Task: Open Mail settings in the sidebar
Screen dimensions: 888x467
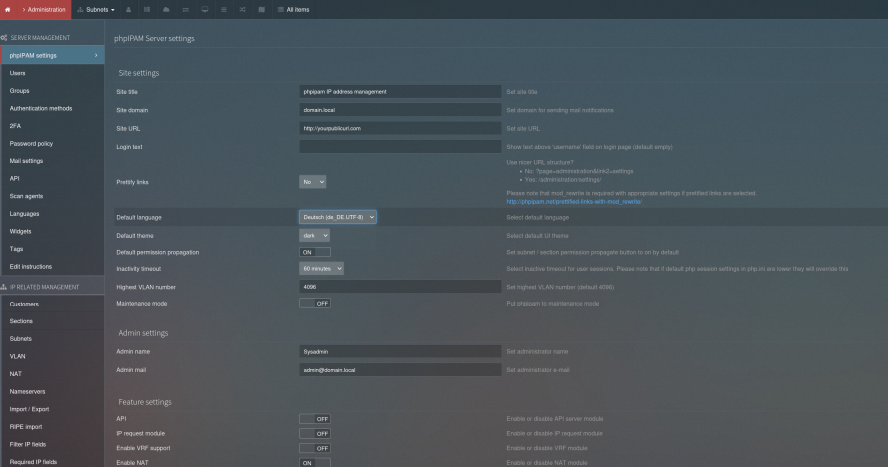Action: point(27,161)
